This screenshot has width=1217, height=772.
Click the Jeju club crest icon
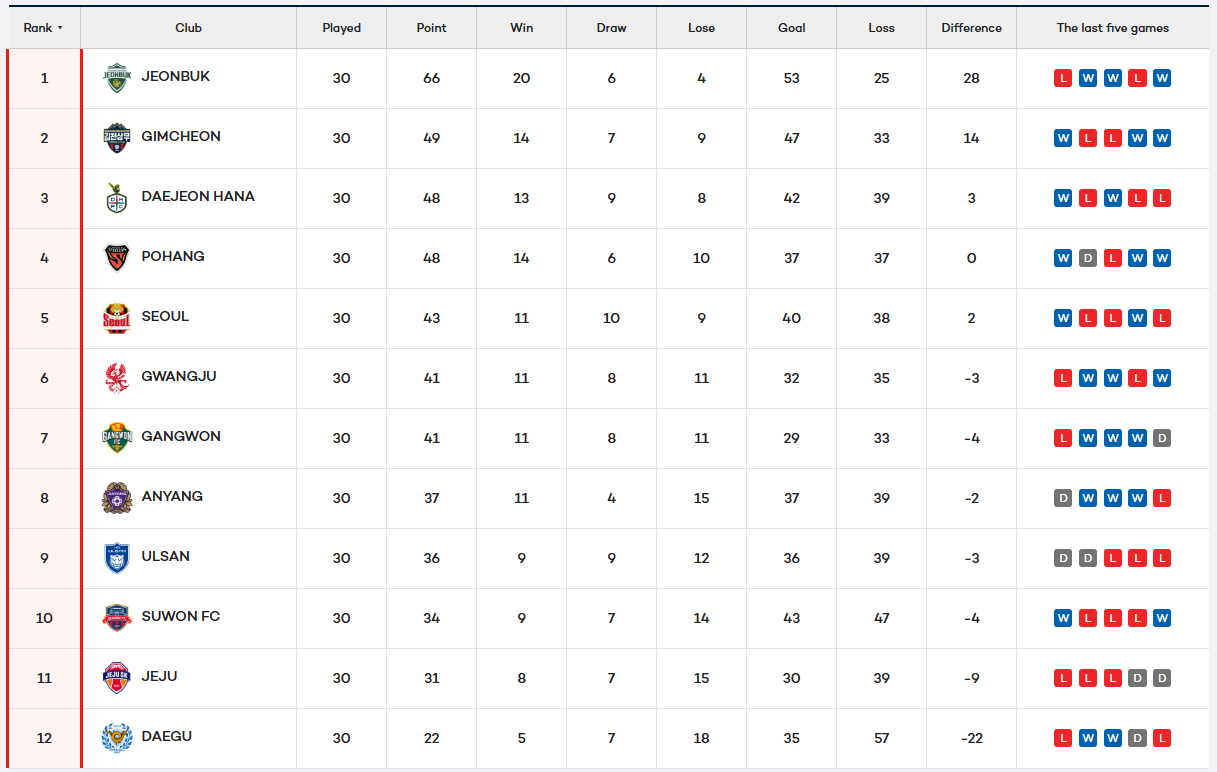pos(117,678)
